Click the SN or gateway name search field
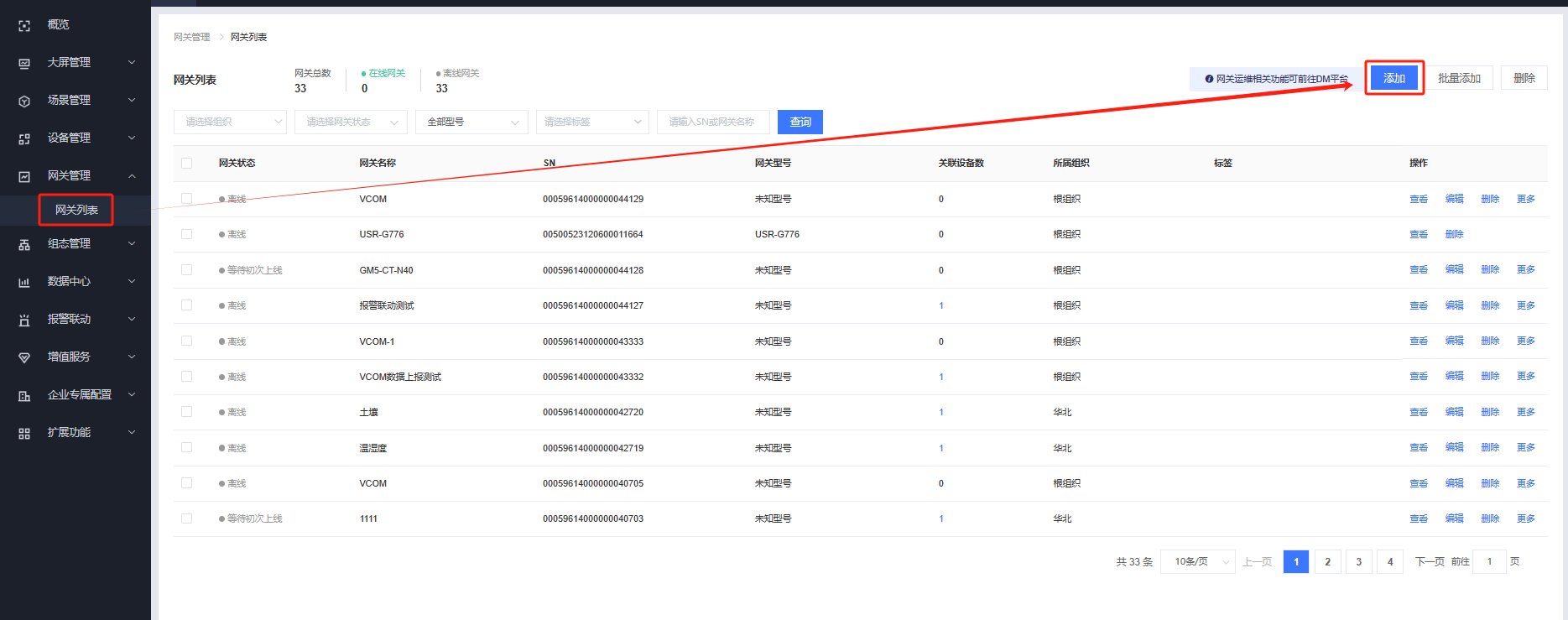This screenshot has height=620, width=1568. pyautogui.click(x=712, y=122)
